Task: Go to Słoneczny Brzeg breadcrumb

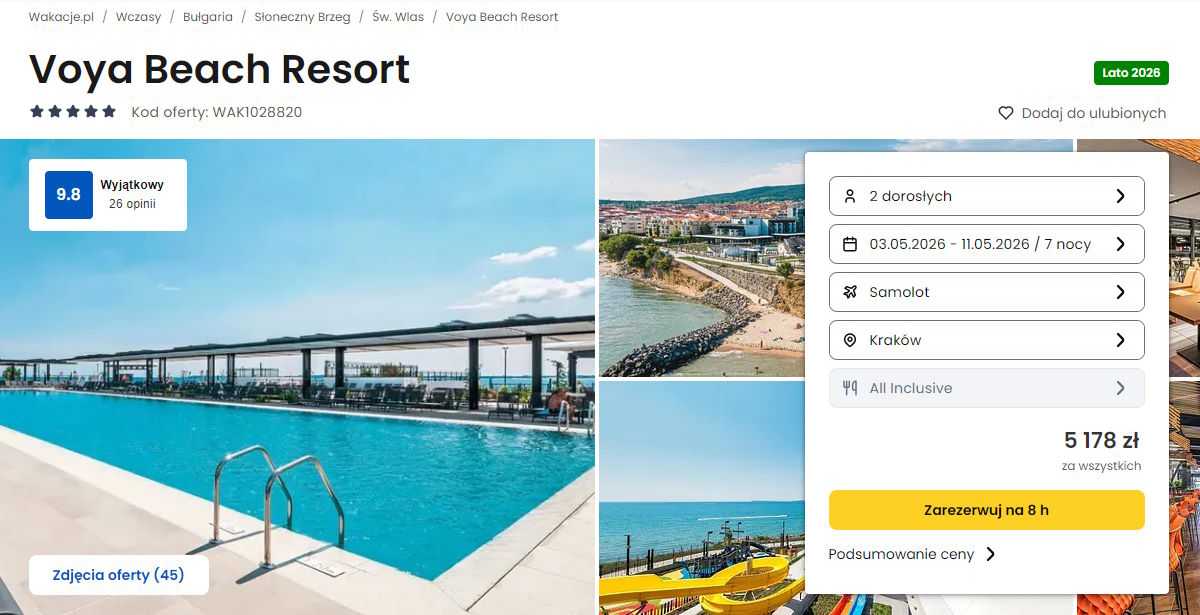Action: click(x=302, y=17)
